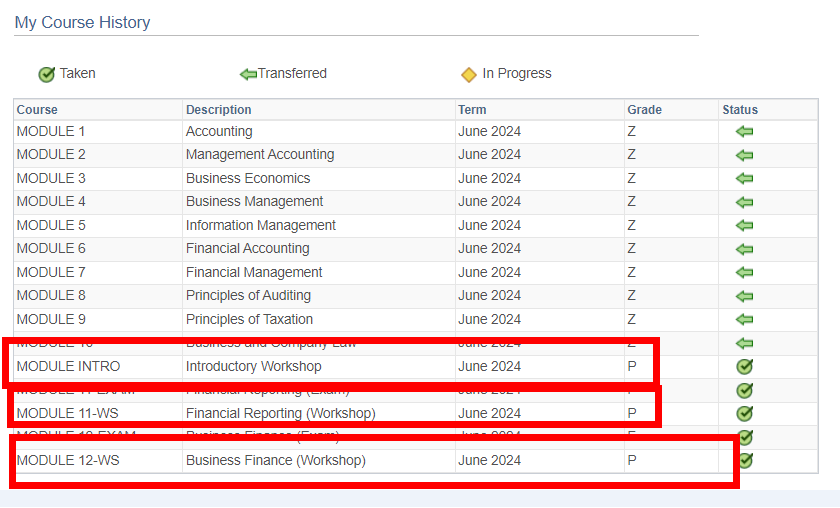Click the Taken legend checkmark icon
This screenshot has width=840, height=508.
[x=46, y=74]
